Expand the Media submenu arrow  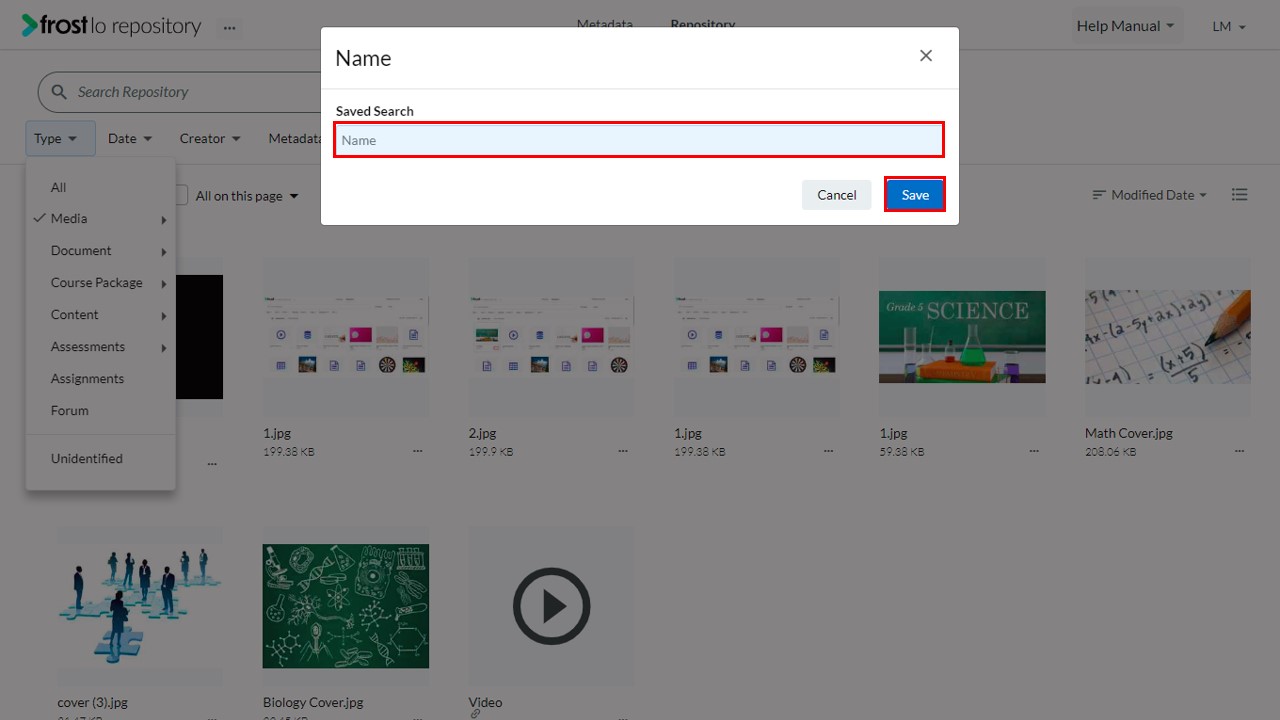point(163,220)
